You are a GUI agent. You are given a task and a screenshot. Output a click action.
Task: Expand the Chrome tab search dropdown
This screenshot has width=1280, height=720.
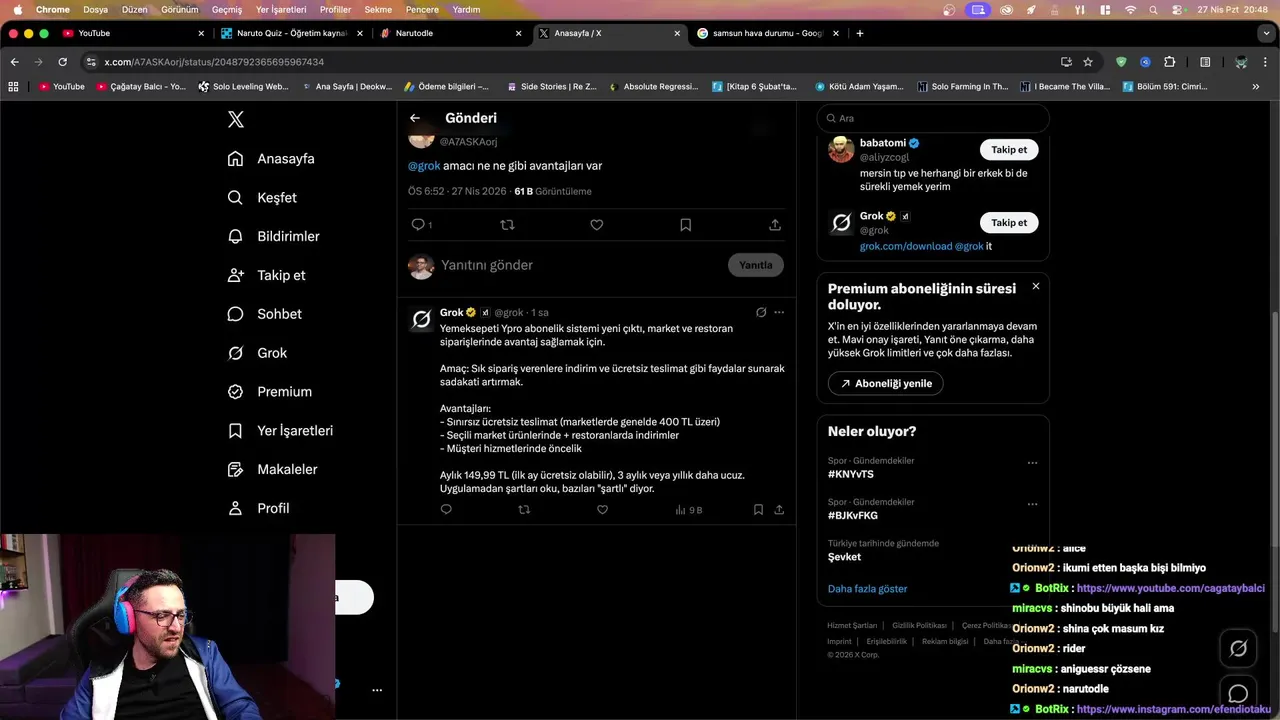click(1266, 33)
